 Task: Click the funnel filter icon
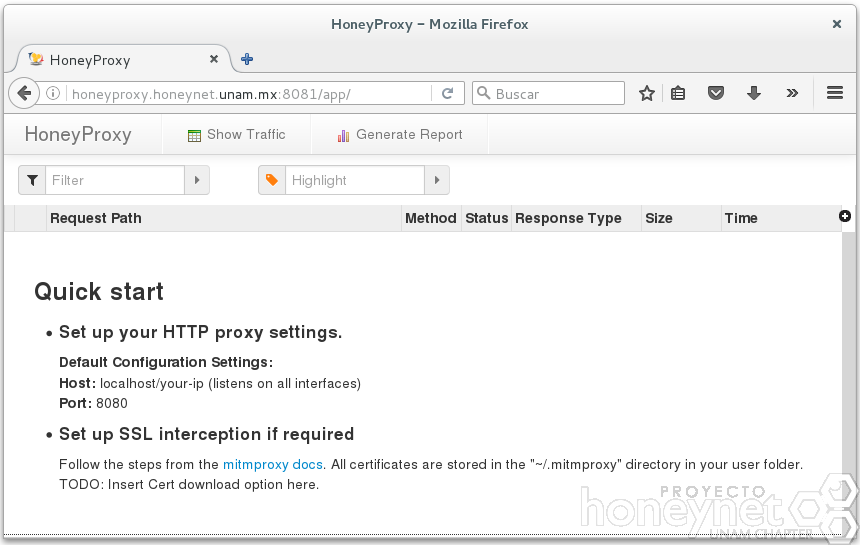point(32,180)
